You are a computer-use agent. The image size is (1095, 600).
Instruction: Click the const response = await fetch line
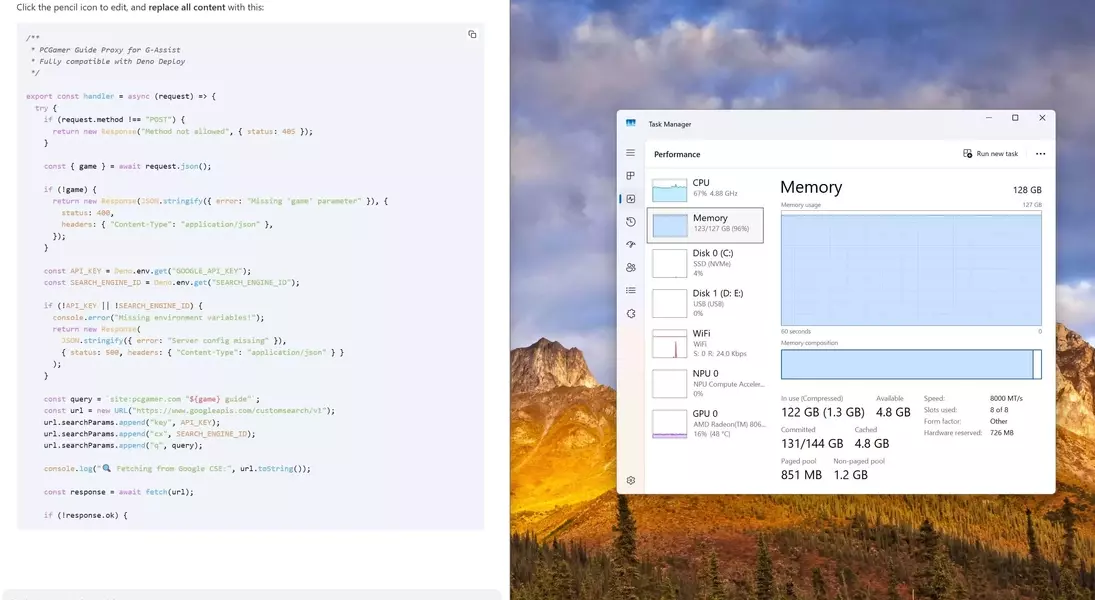pos(119,492)
